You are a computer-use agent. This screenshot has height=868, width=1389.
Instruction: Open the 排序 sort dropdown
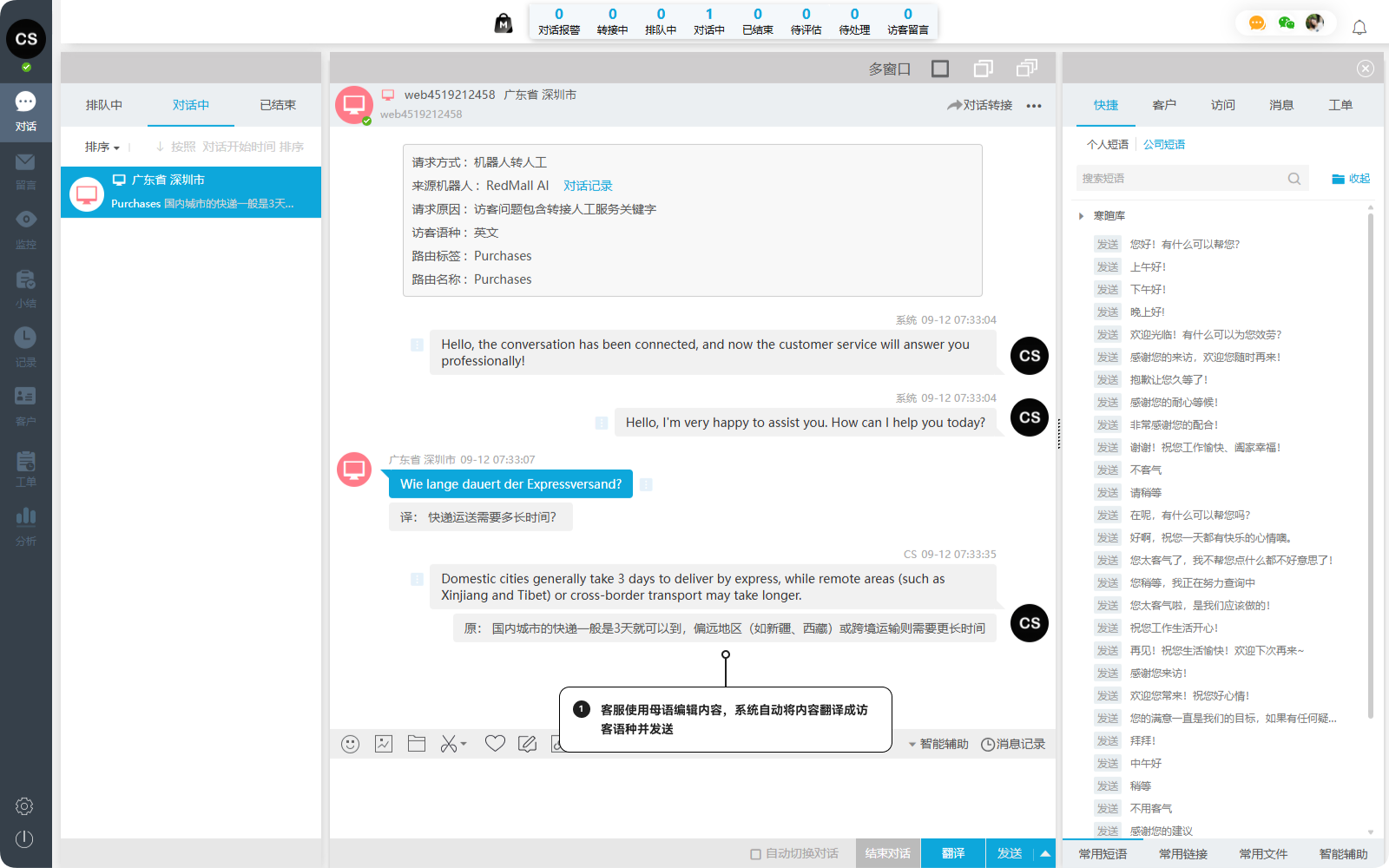pyautogui.click(x=102, y=147)
